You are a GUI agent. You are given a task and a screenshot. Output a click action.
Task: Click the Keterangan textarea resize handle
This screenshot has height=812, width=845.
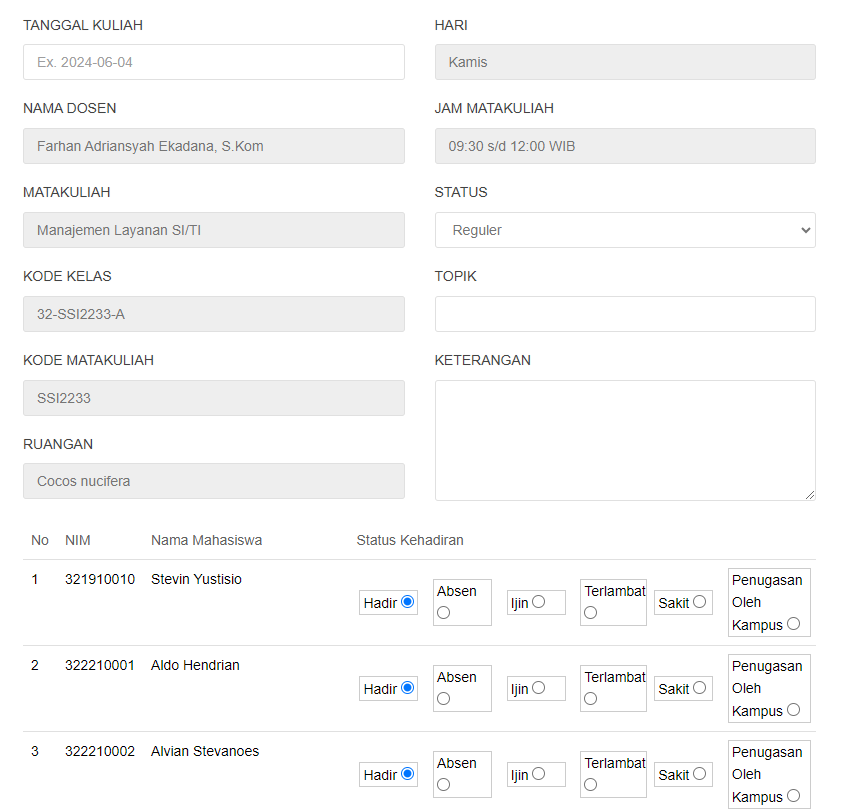point(810,495)
